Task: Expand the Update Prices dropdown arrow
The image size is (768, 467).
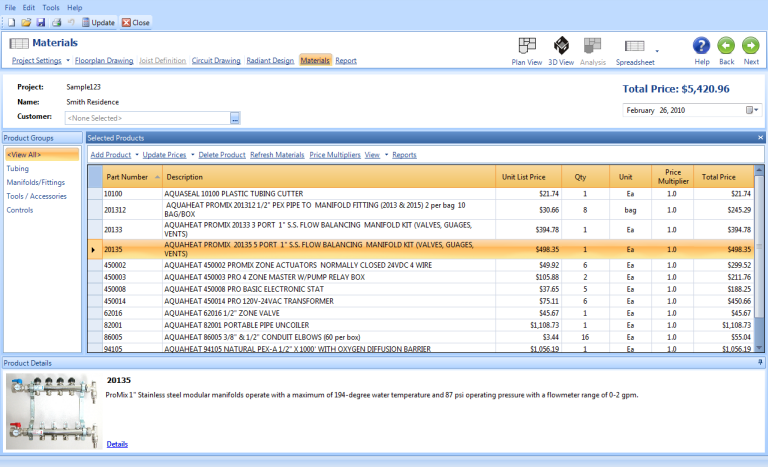Action: click(192, 155)
